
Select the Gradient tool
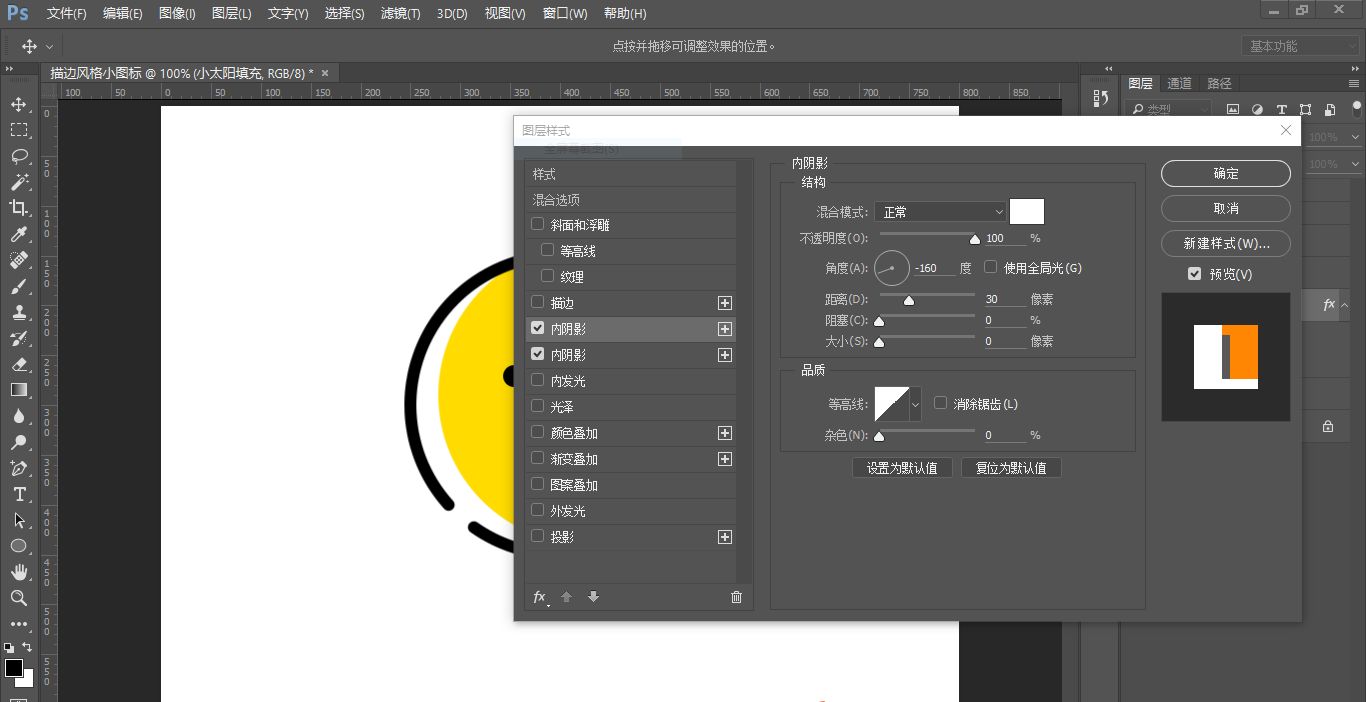[x=19, y=390]
